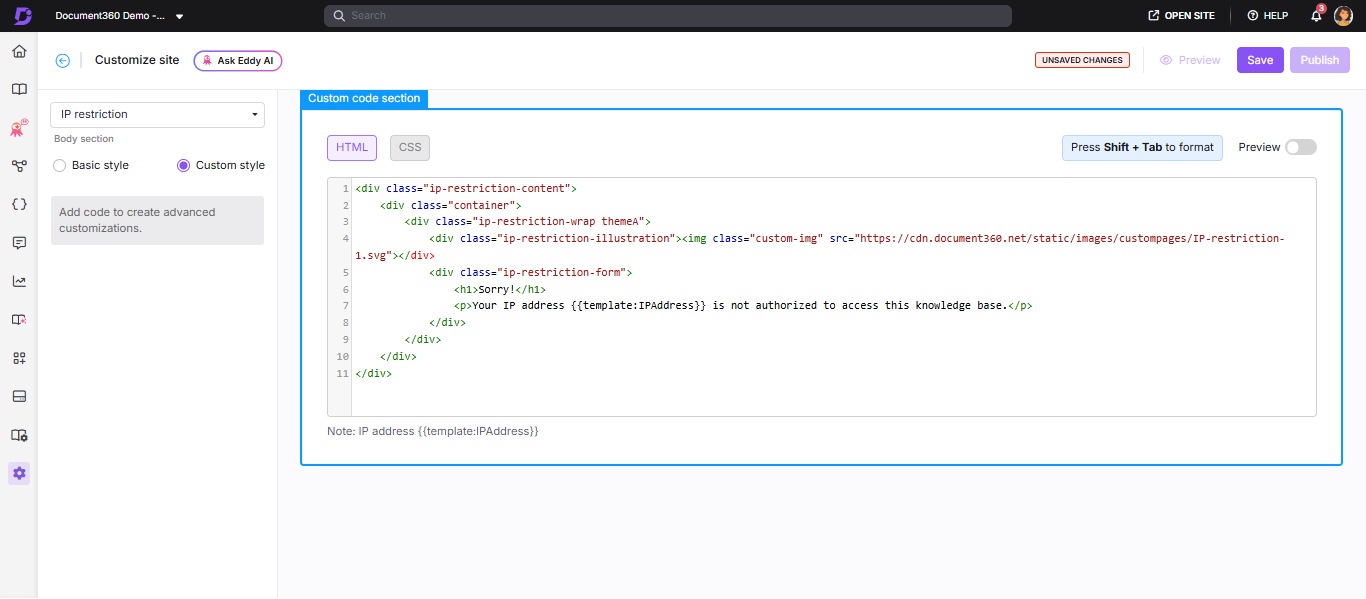Click the Unsaved Changes badge

(x=1082, y=60)
